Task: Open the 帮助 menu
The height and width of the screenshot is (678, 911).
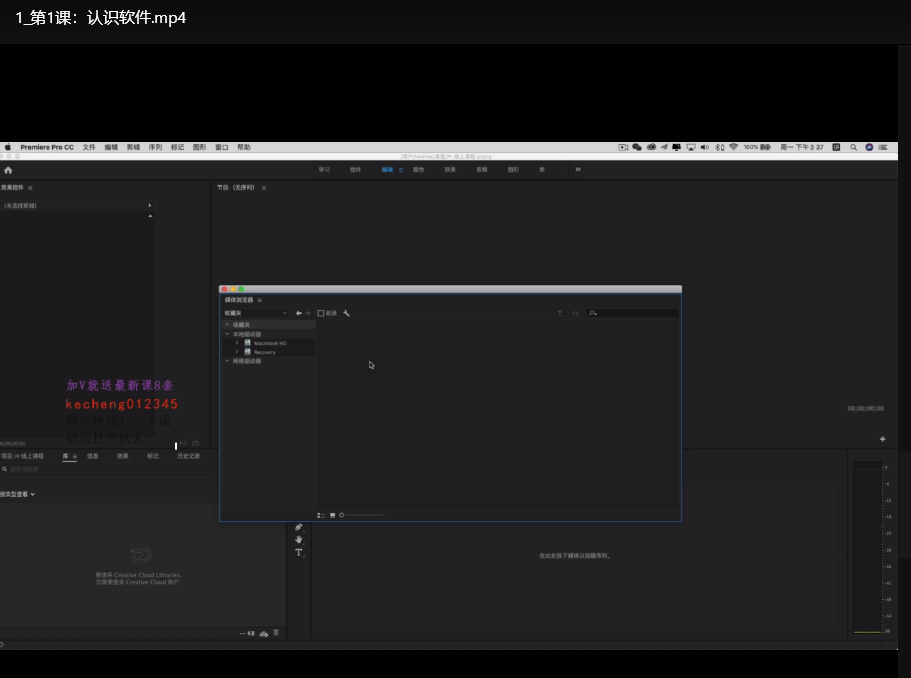Action: tap(244, 148)
